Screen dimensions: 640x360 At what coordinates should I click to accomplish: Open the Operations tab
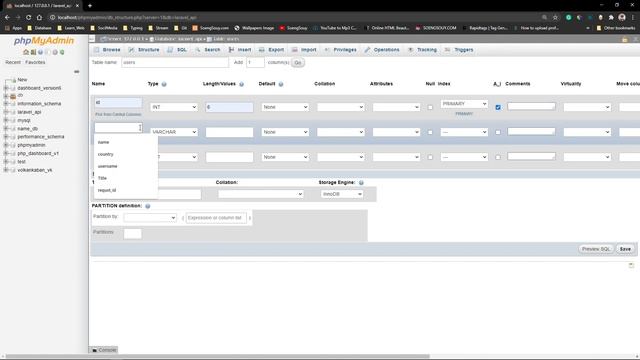(382, 50)
